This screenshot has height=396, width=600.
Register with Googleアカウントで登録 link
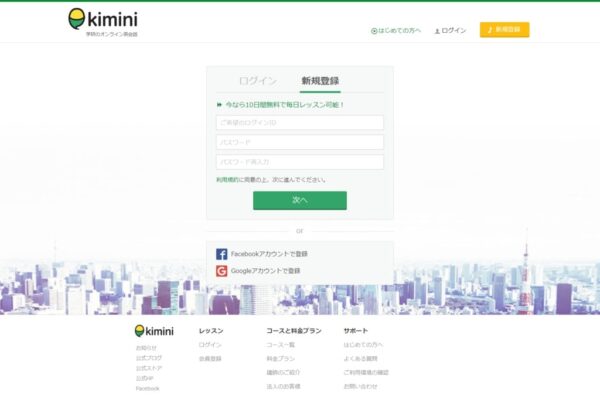point(266,271)
